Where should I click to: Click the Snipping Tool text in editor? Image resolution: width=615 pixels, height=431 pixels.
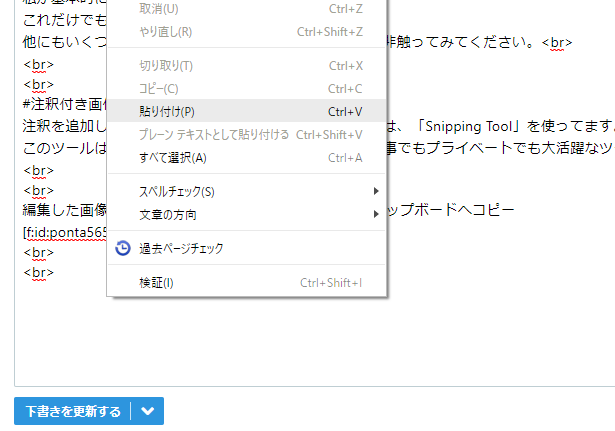click(468, 127)
